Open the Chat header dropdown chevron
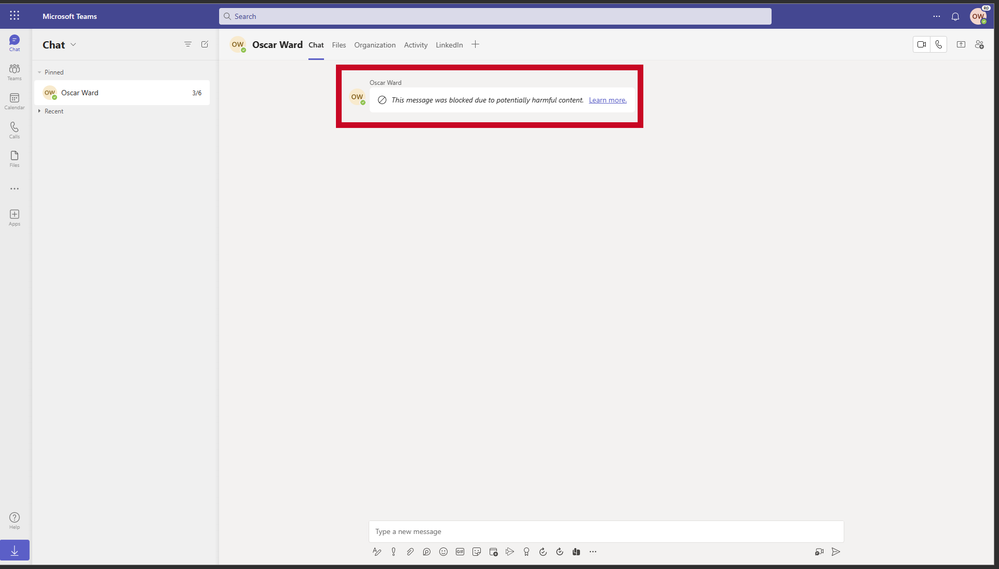Viewport: 999px width, 569px height. click(73, 45)
